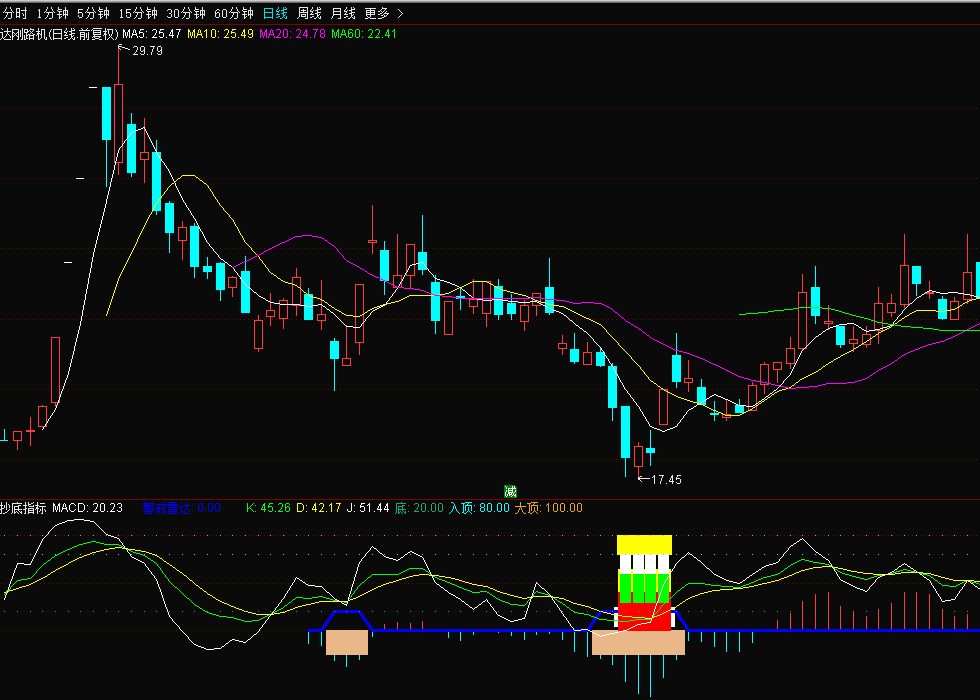Click the stock title 达刚路机(日线.前复权)
Screen dimensions: 980x700
click(x=59, y=34)
